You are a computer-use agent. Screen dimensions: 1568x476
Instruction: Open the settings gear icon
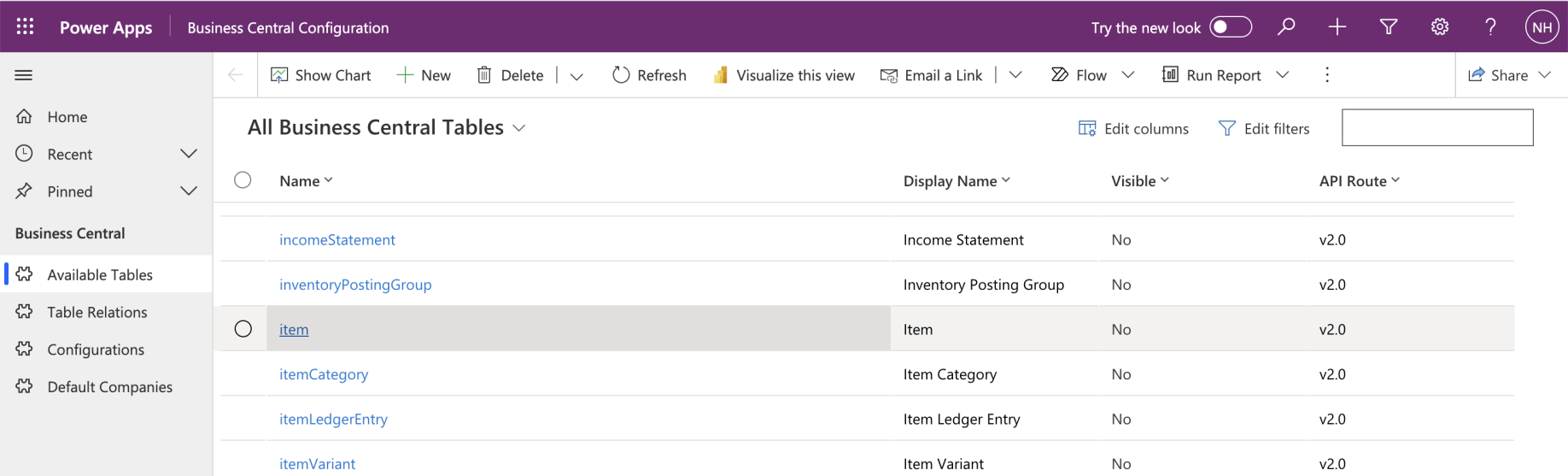pyautogui.click(x=1440, y=26)
